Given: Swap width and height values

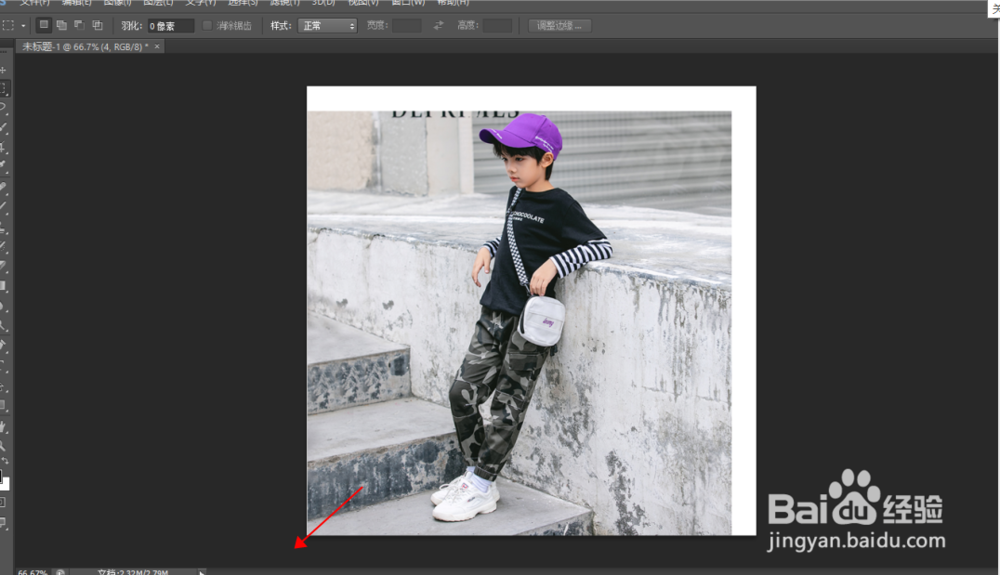Looking at the screenshot, I should [438, 25].
